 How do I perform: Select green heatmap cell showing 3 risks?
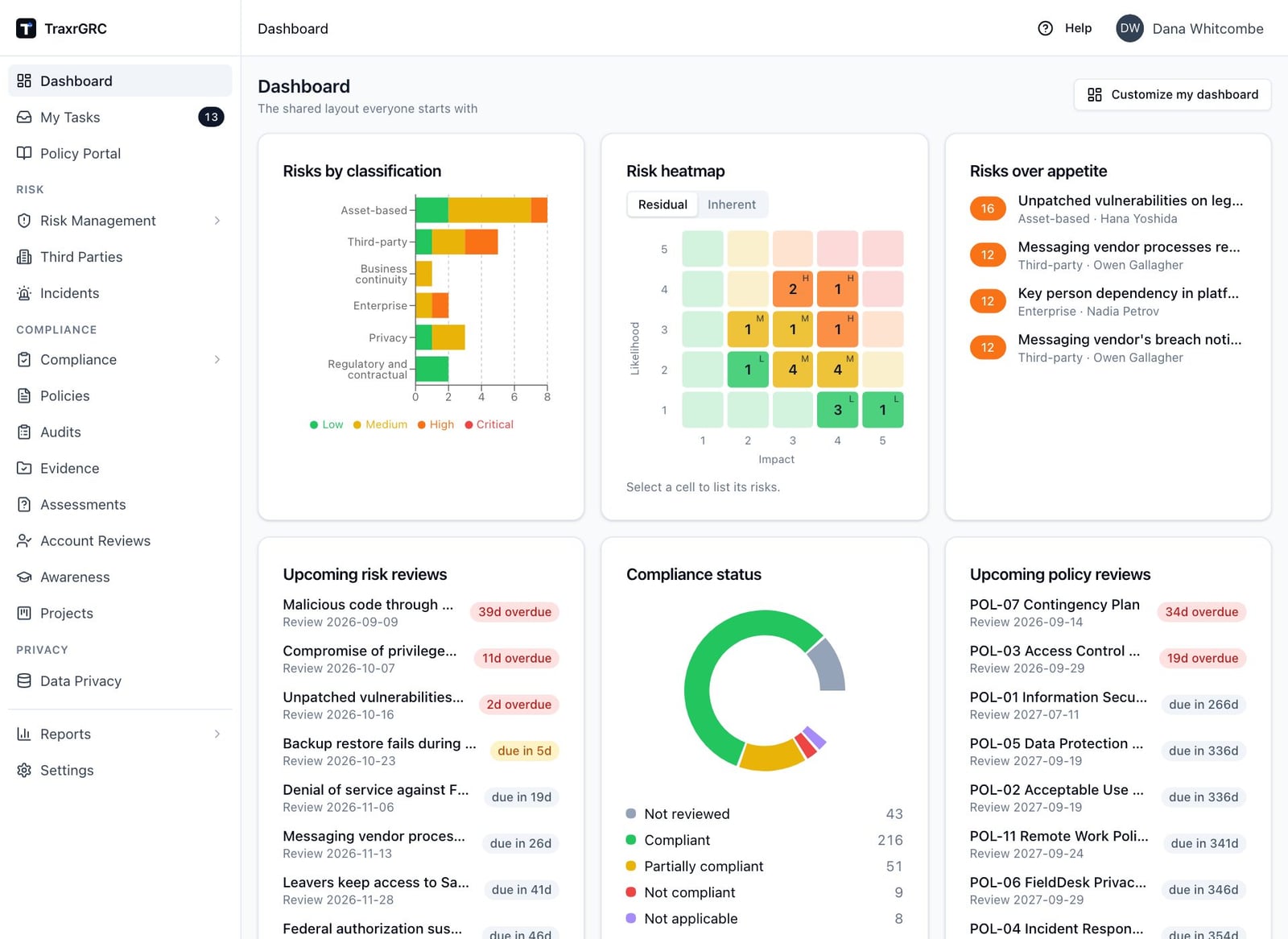click(x=837, y=410)
